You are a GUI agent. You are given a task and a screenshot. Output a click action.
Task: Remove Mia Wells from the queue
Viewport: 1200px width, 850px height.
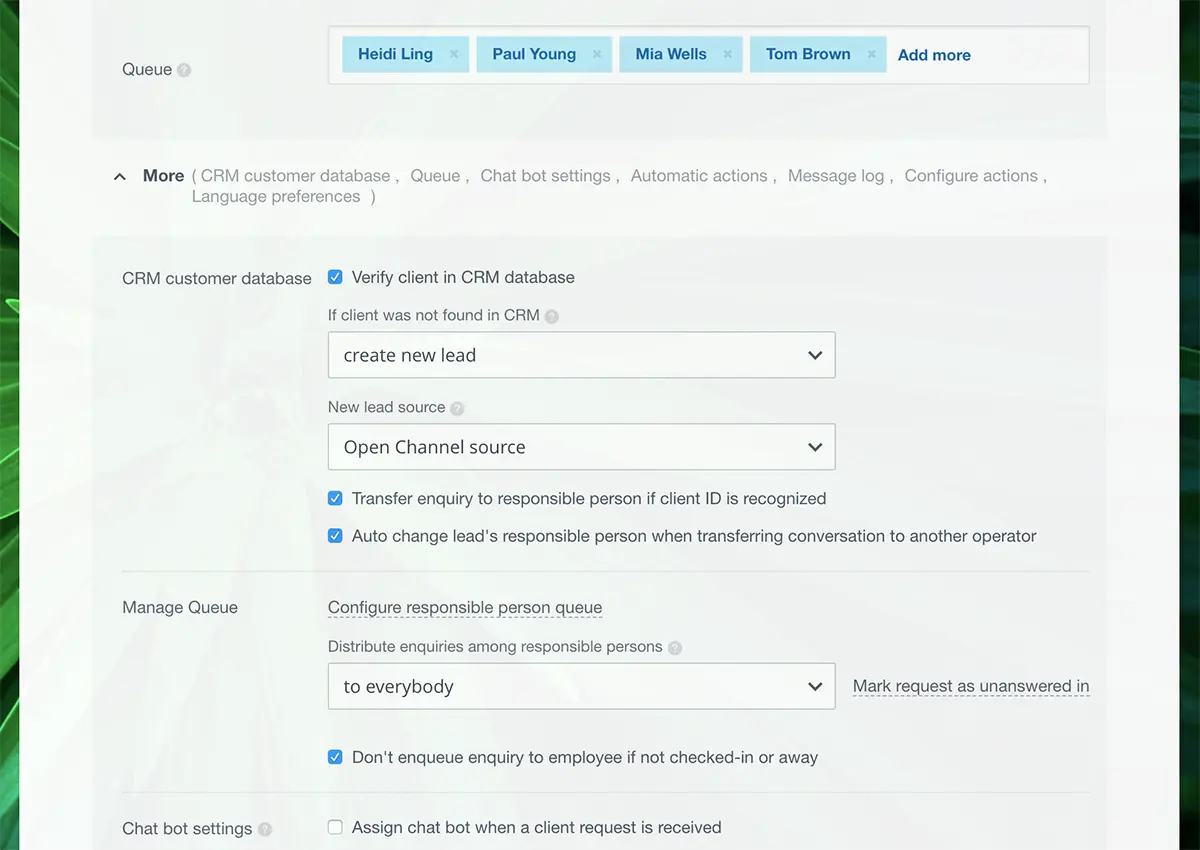coord(727,55)
